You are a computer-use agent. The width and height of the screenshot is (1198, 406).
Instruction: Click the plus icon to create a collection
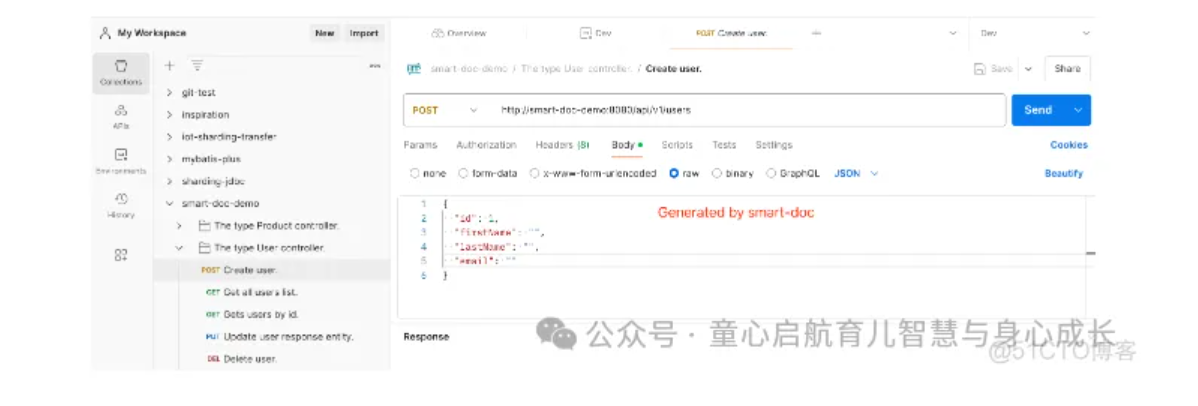tap(170, 66)
